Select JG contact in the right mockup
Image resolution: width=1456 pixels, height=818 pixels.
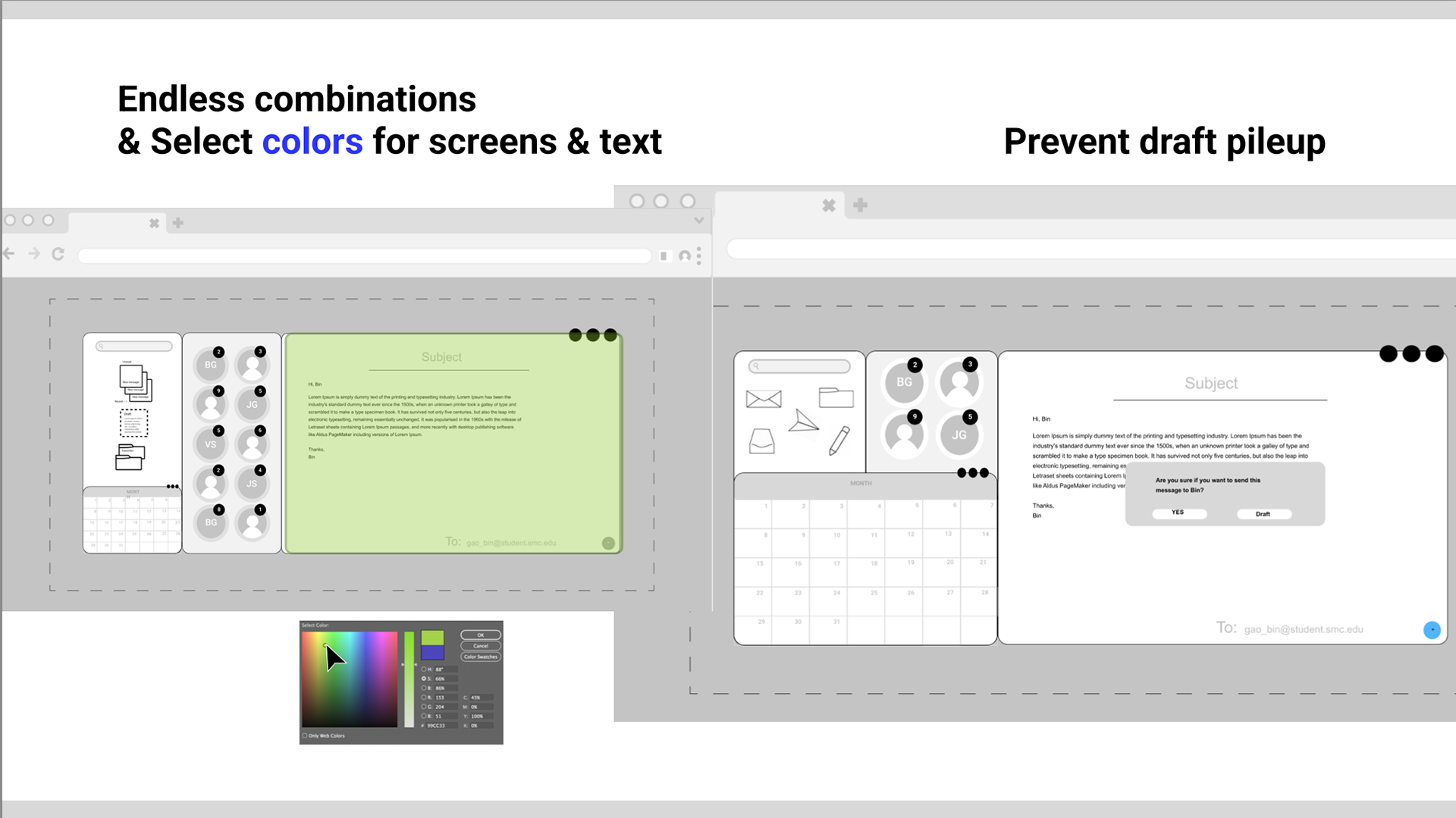[x=959, y=435]
